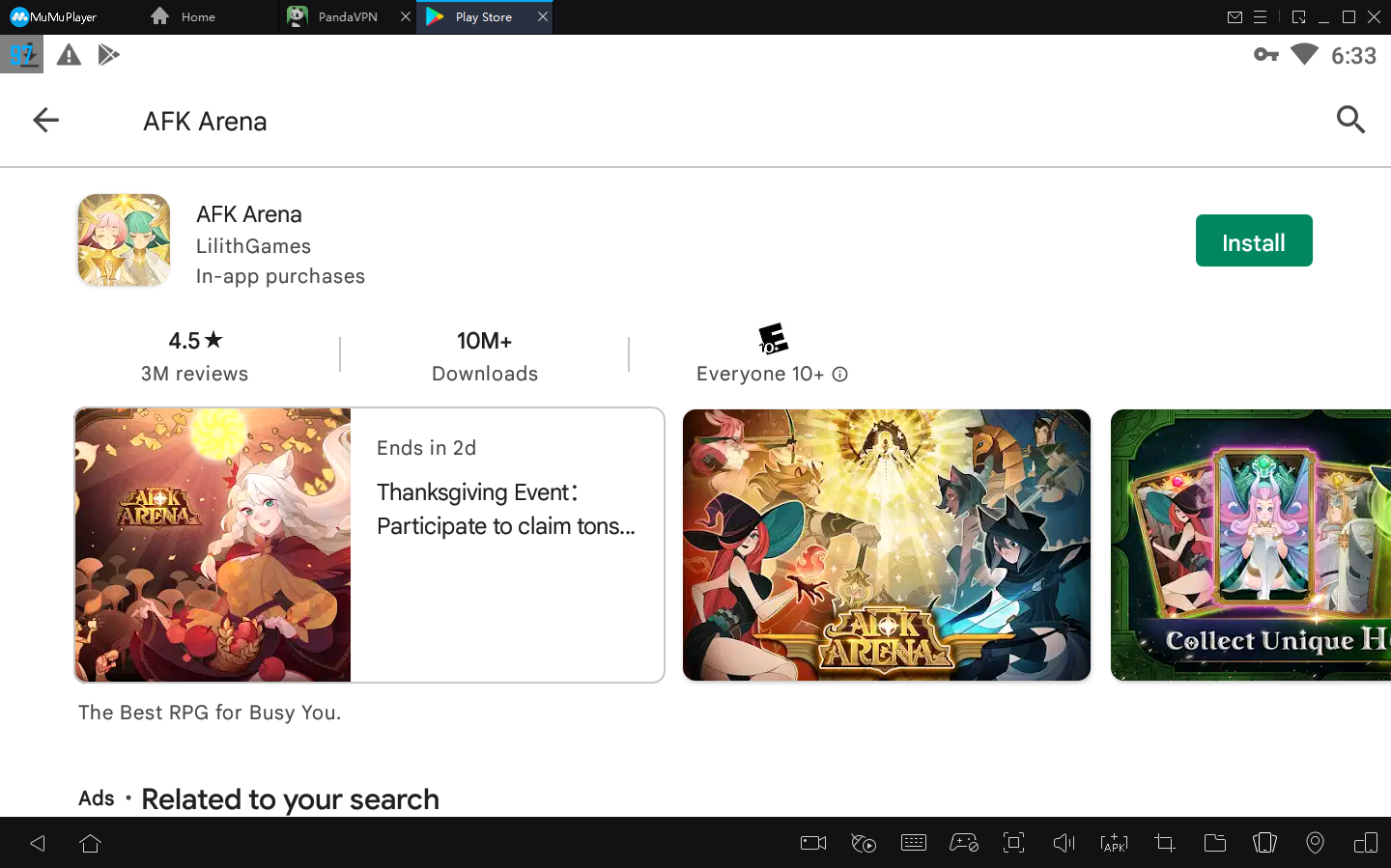Screen dimensions: 1391x868
Task: Open the Thanksgiving Event promo thumbnail
Action: 213,545
